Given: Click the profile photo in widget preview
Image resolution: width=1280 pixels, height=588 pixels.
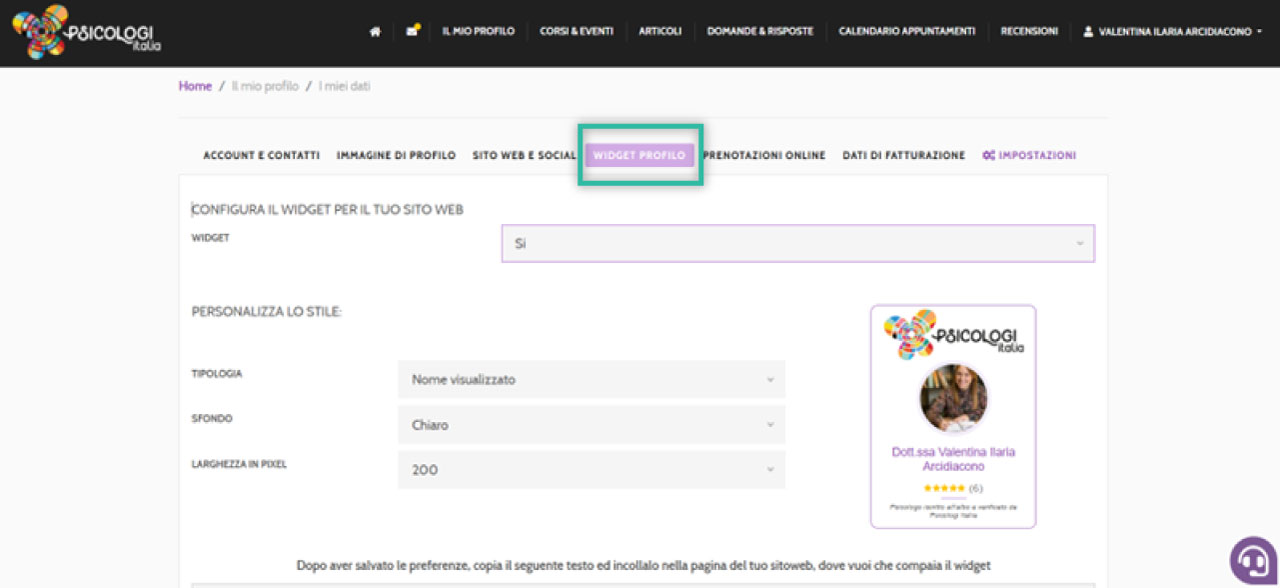Looking at the screenshot, I should 953,398.
